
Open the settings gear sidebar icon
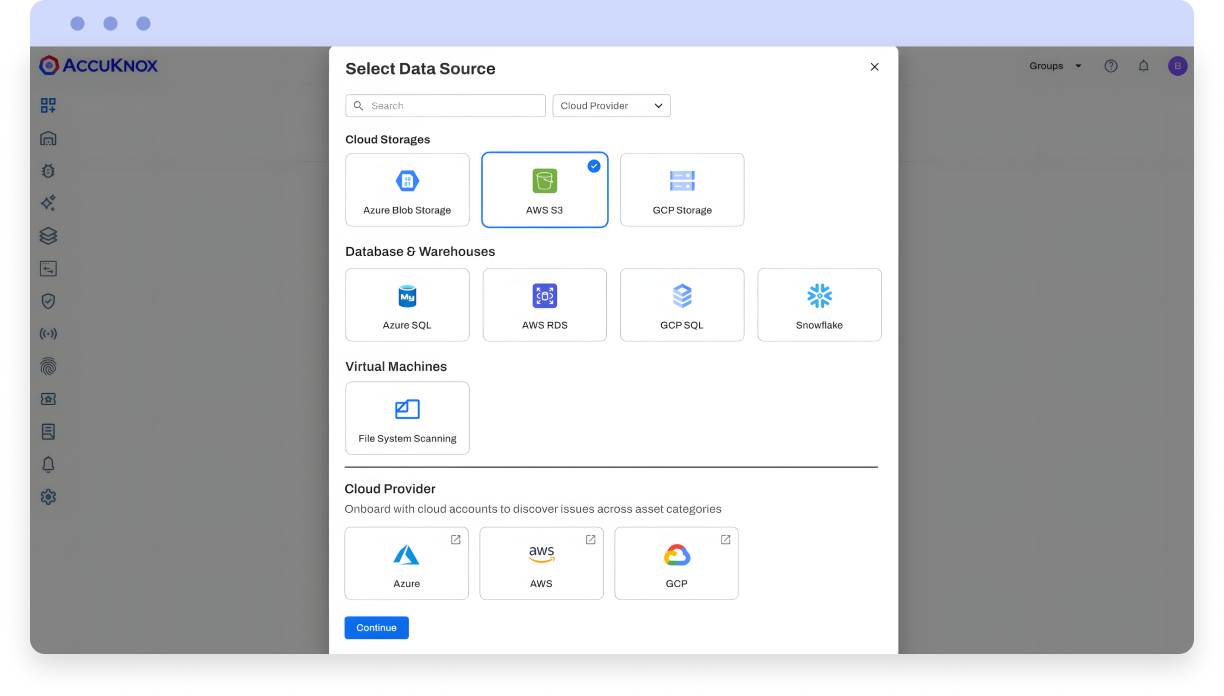click(x=48, y=497)
